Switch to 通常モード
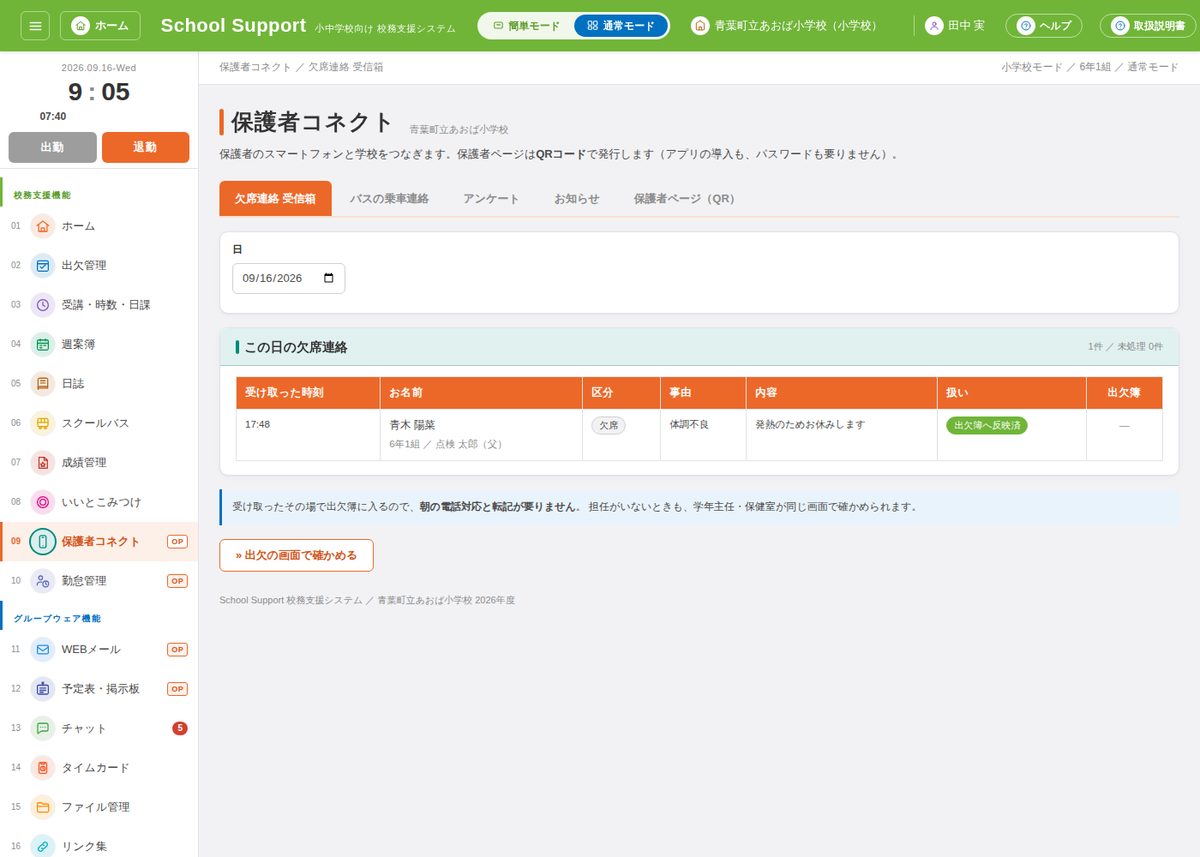This screenshot has width=1200, height=857. [621, 25]
